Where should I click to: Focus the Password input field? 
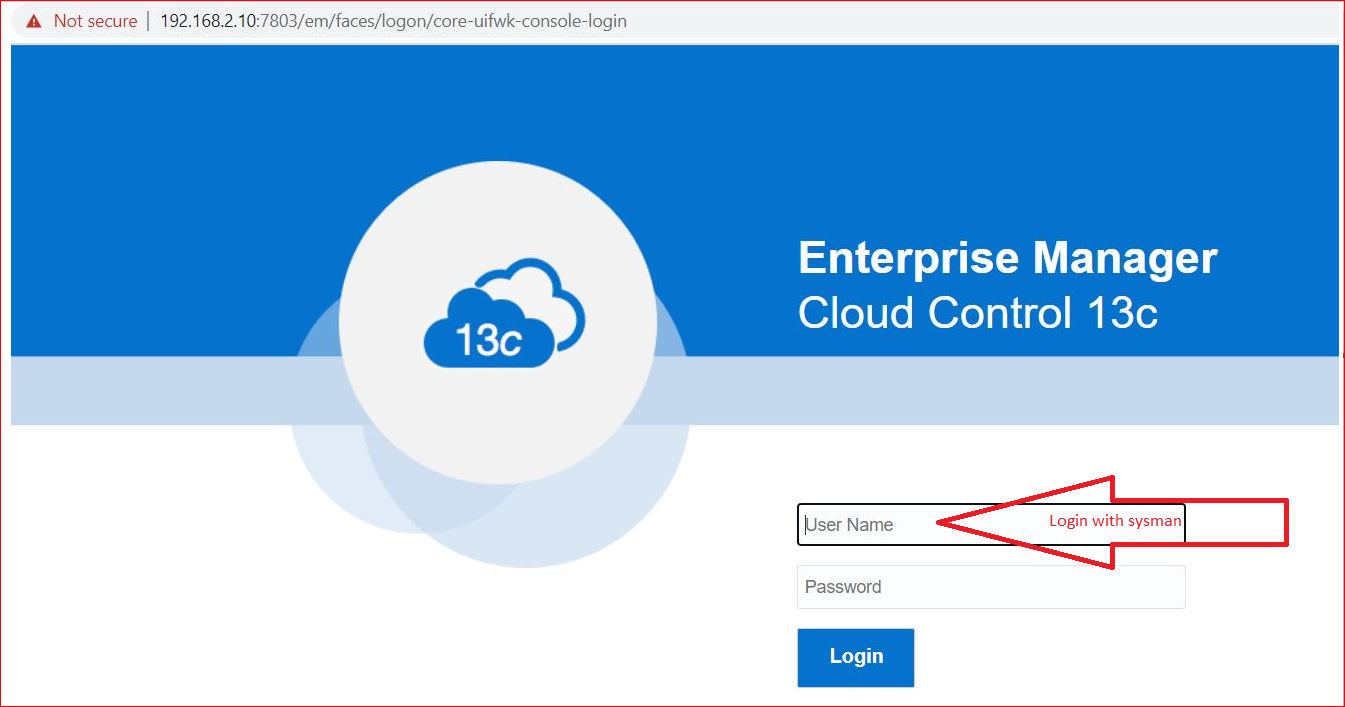(x=990, y=587)
